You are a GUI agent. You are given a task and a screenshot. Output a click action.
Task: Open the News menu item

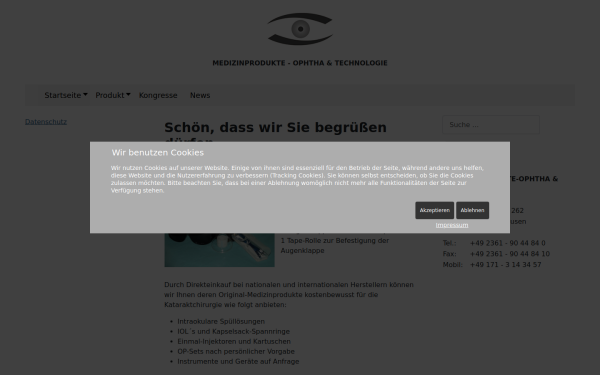(200, 95)
